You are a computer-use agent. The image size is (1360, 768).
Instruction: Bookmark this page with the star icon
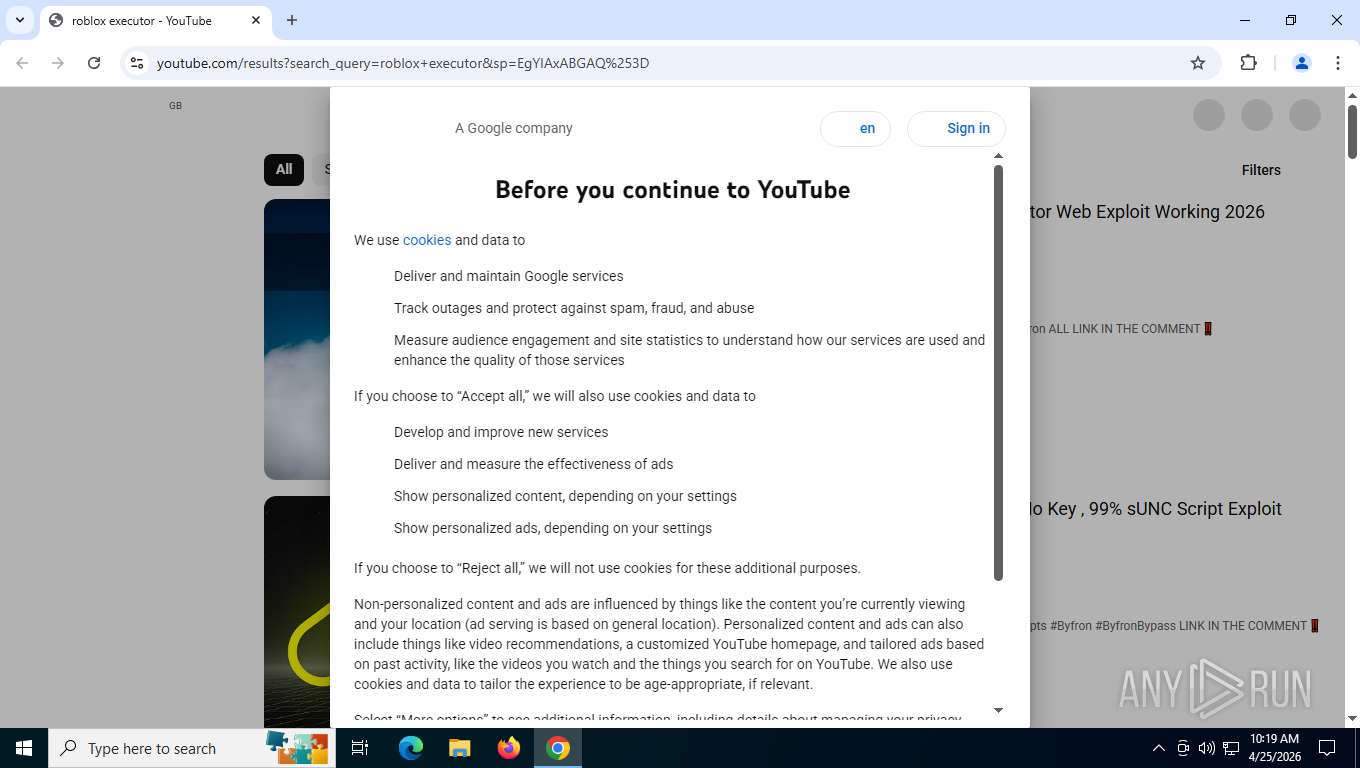tap(1198, 63)
